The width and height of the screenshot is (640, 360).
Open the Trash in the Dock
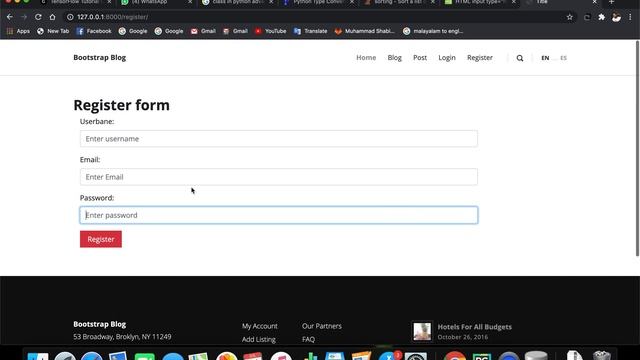coord(602,355)
